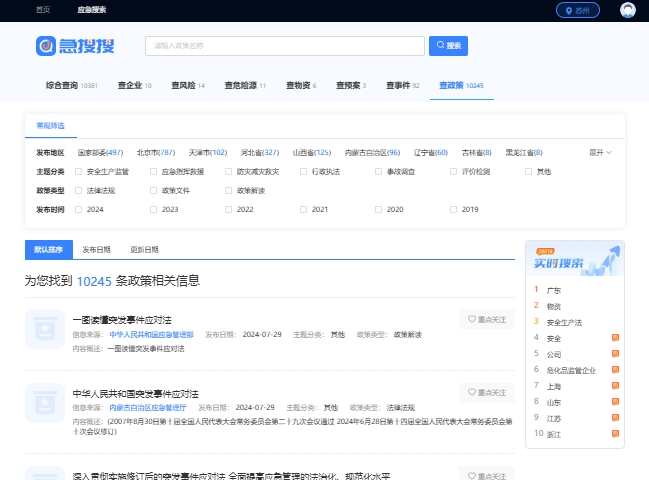Open the result 一图读懂突发事件应对法

pos(122,320)
